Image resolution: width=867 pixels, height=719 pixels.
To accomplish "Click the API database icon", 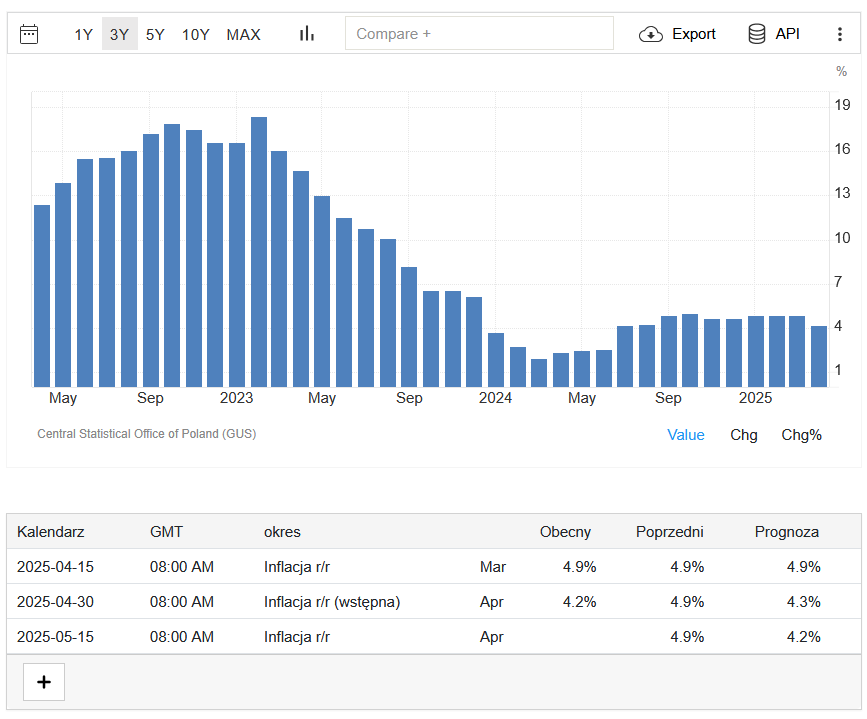I will tap(757, 34).
